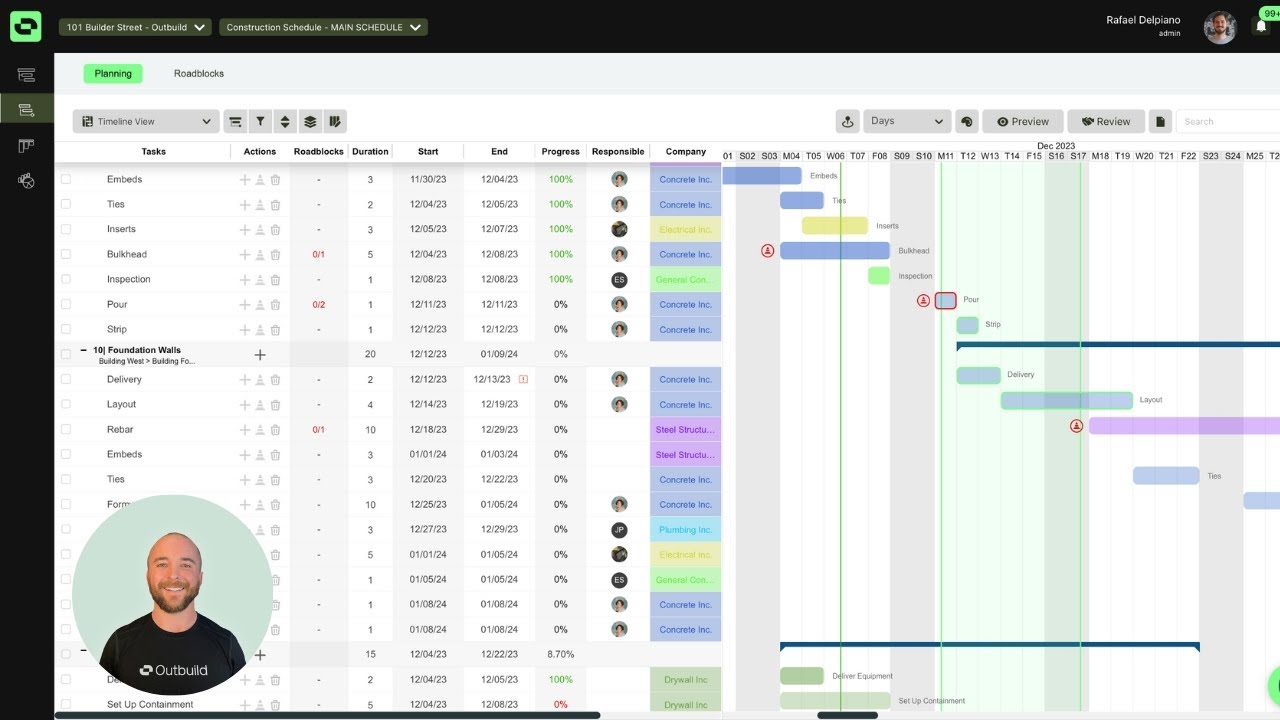Open the 0/1 roadblocks link for Bulkhead
Image resolution: width=1280 pixels, height=720 pixels.
tap(319, 255)
